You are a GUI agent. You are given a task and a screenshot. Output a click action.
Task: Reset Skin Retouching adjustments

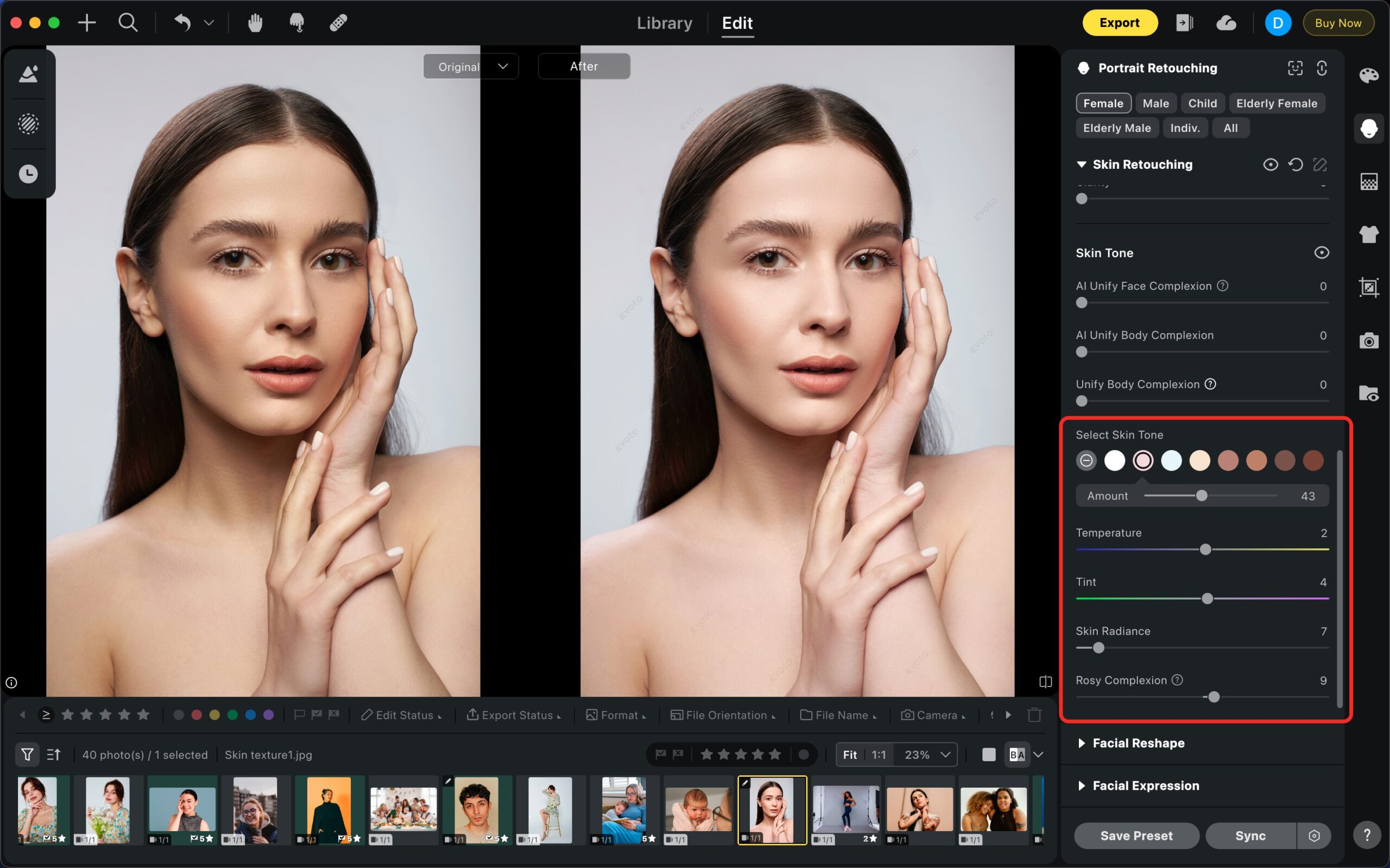(x=1296, y=165)
